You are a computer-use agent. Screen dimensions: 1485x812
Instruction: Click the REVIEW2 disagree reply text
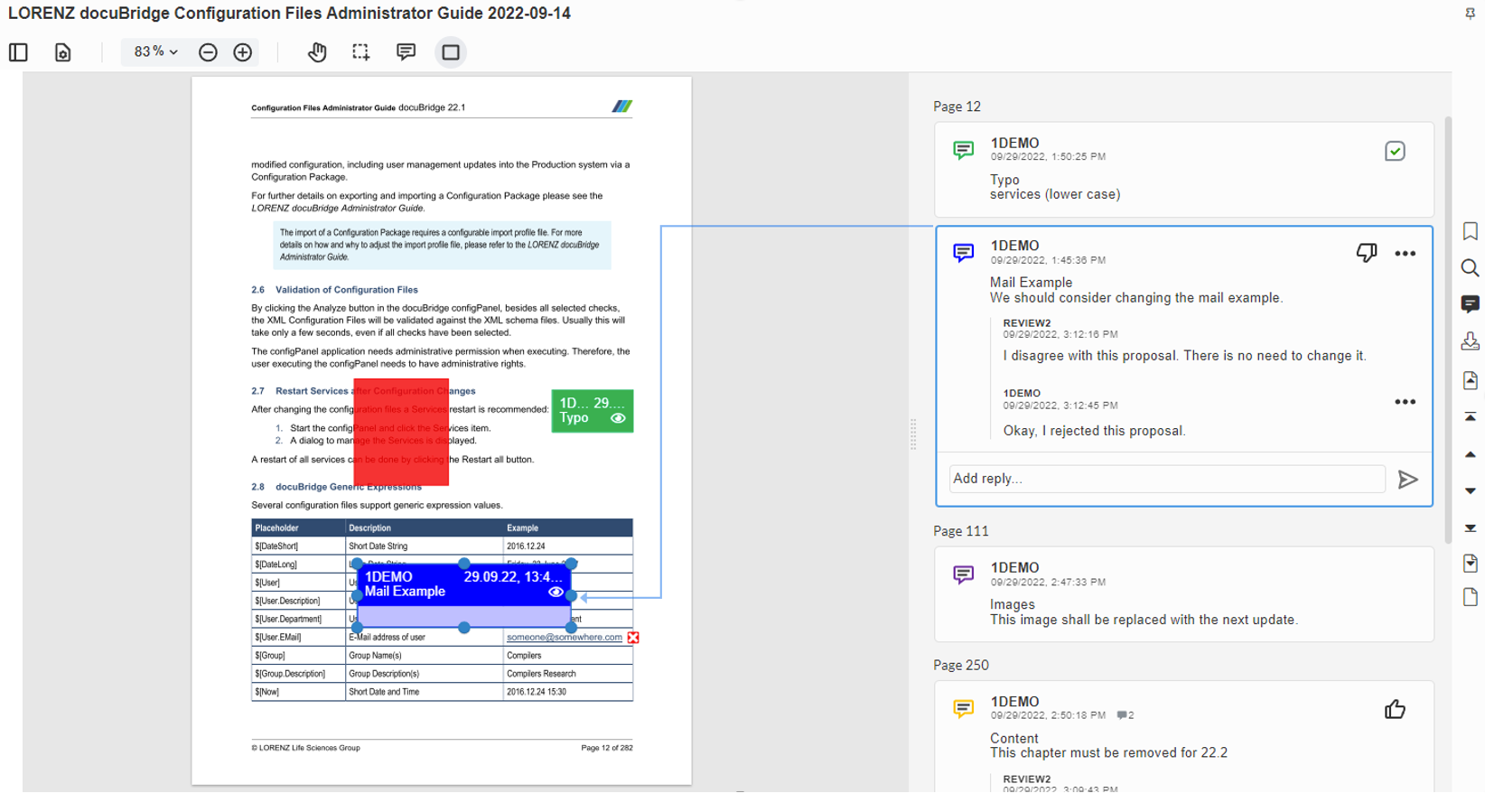coord(1184,356)
